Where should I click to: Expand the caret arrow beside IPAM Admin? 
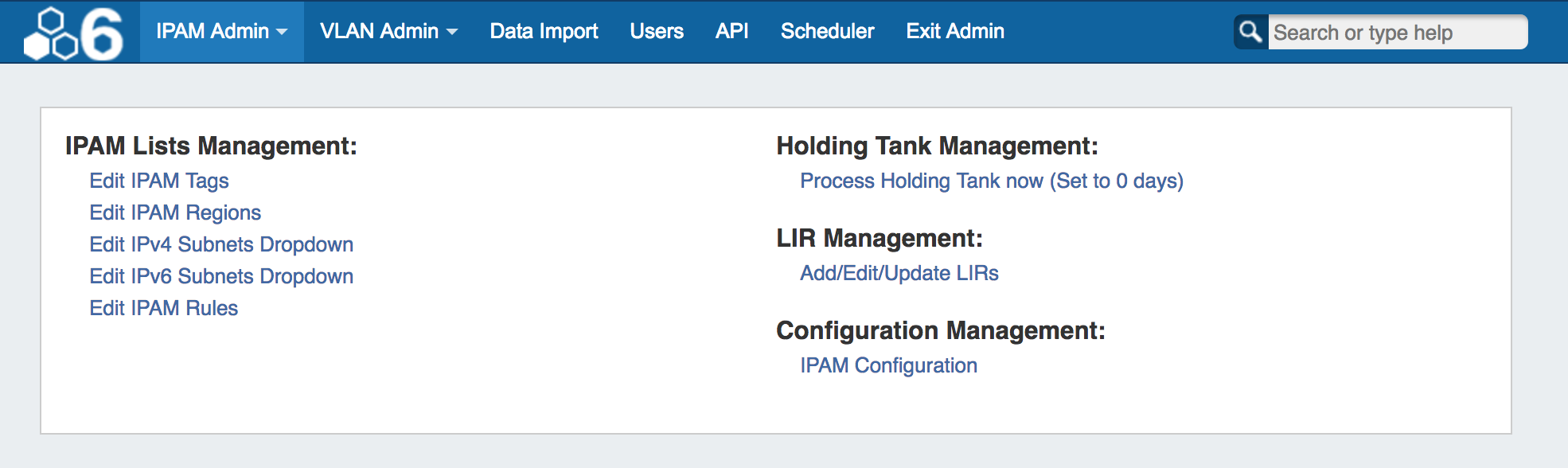pos(282,33)
